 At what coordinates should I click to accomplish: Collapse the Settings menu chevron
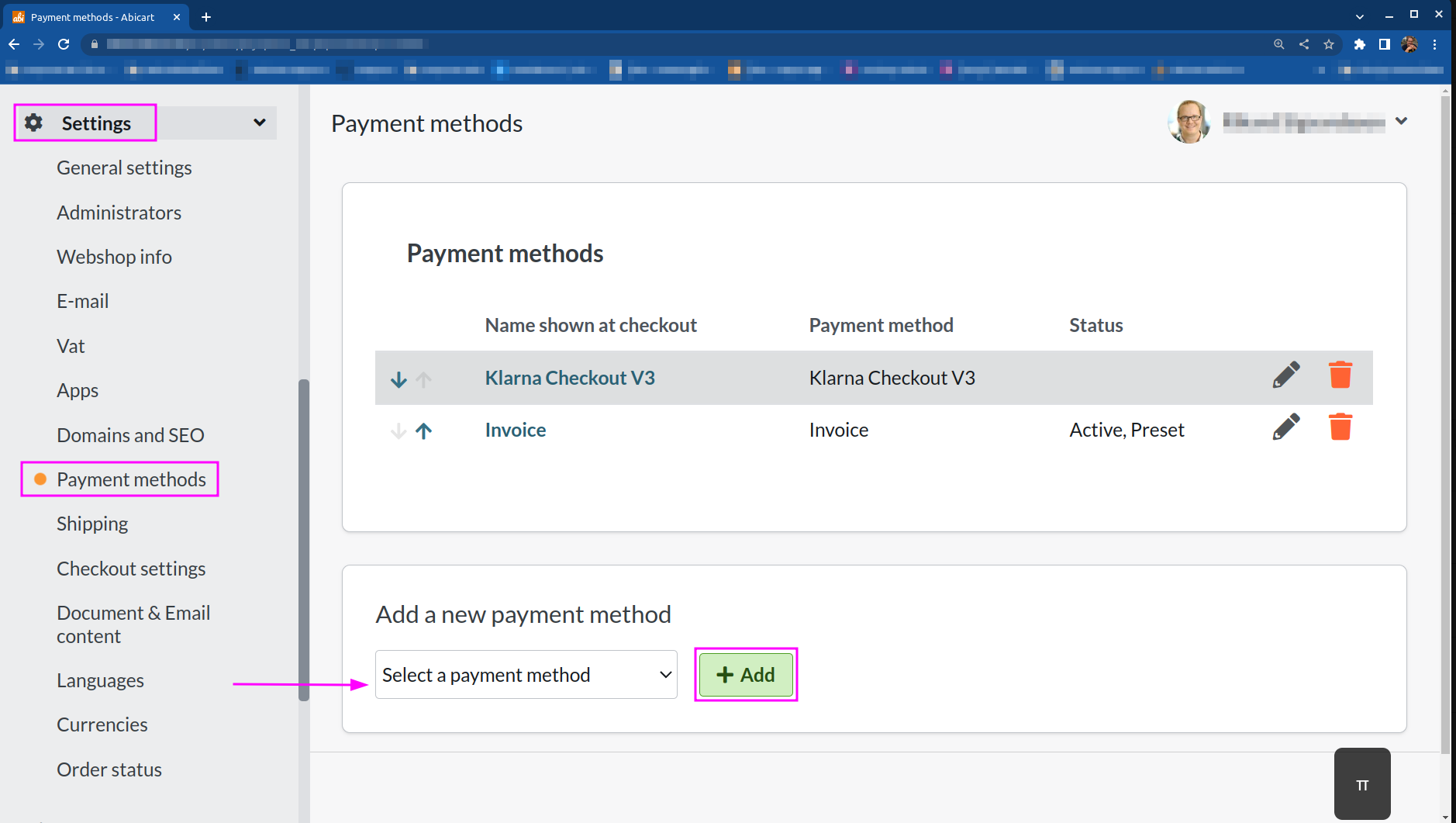coord(260,123)
